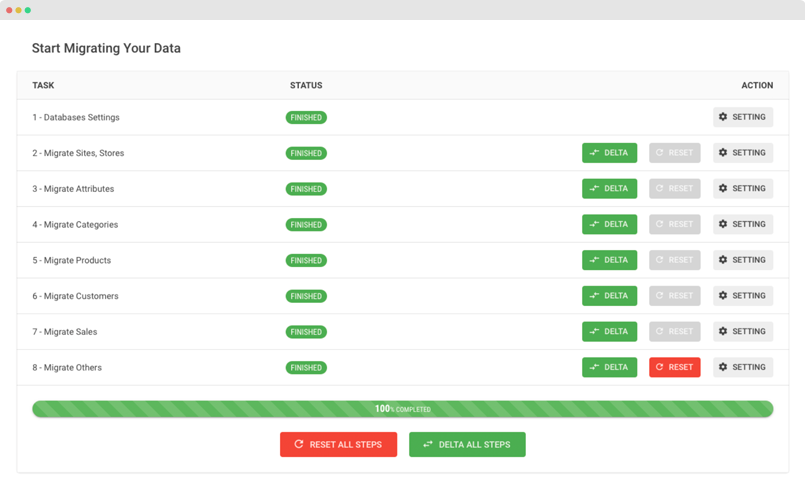Select '1 - Databases Settings' task text

coord(76,117)
